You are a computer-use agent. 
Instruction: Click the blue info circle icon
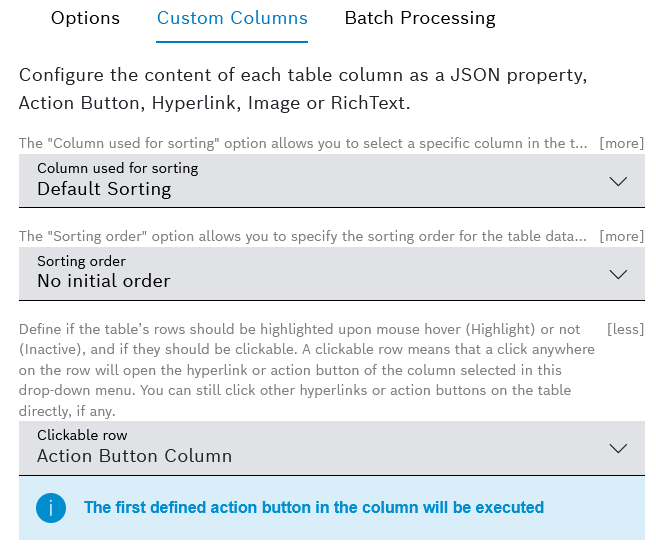[50, 508]
